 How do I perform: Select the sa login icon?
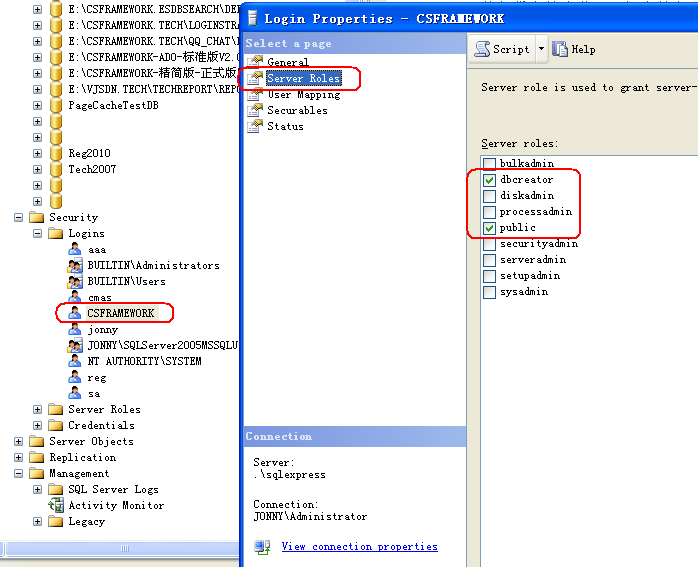pyautogui.click(x=75, y=393)
